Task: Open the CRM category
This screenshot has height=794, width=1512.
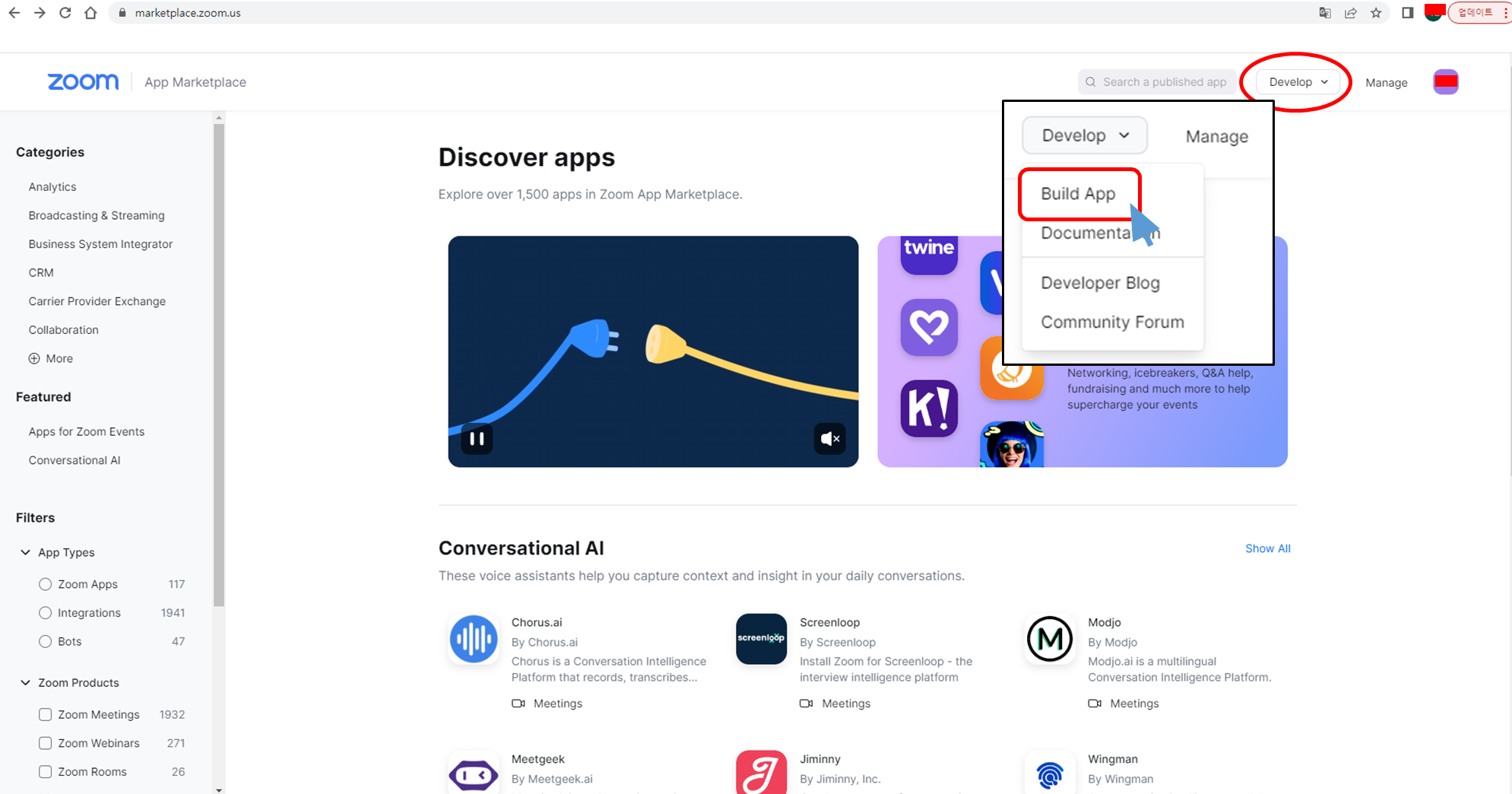Action: point(41,273)
